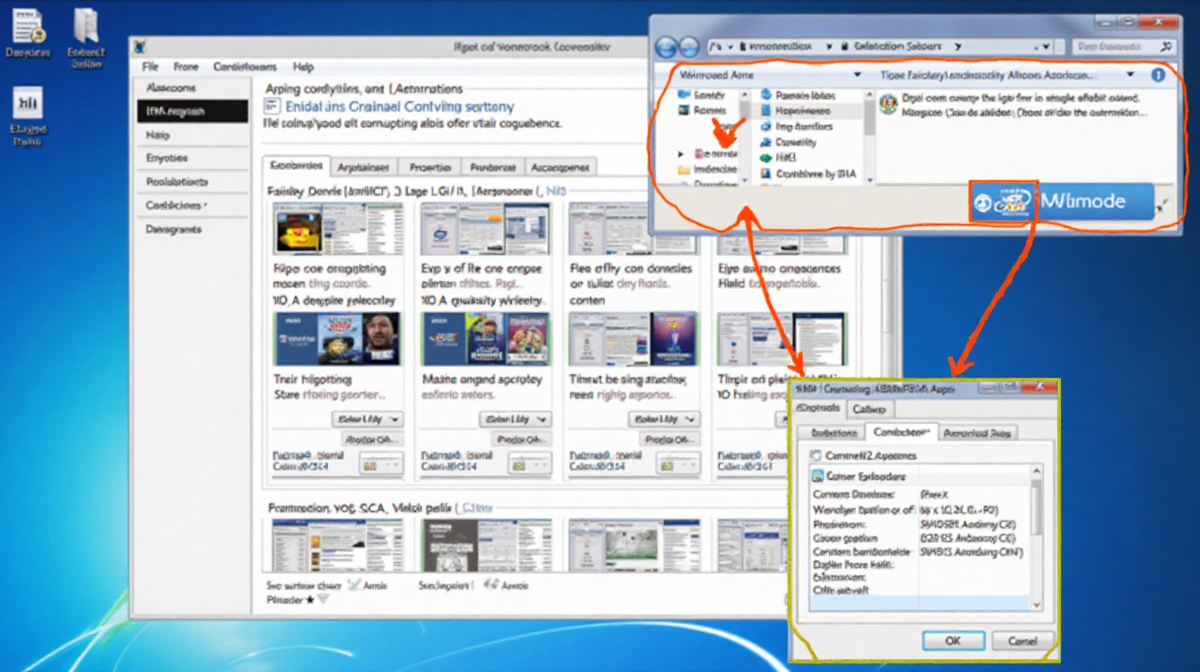This screenshot has height=672, width=1200.
Task: Switch to the first active tab in the main window
Action: 296,166
